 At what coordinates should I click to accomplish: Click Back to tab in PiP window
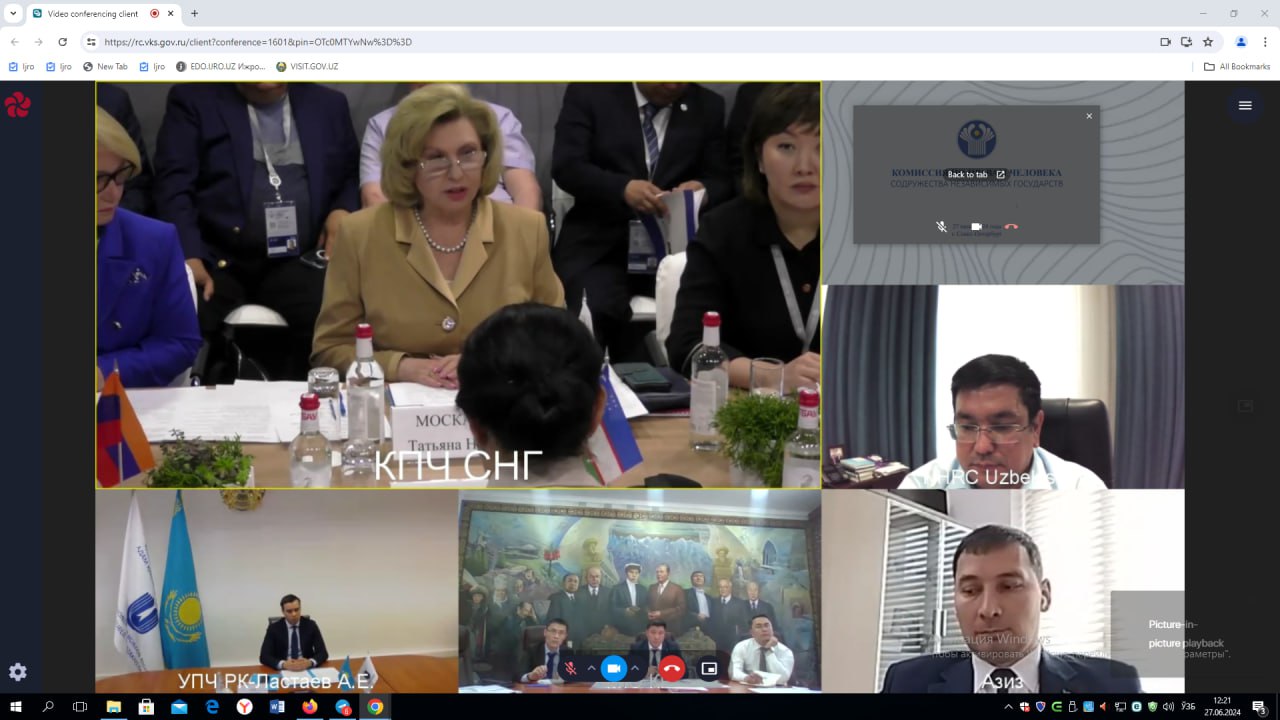976,174
